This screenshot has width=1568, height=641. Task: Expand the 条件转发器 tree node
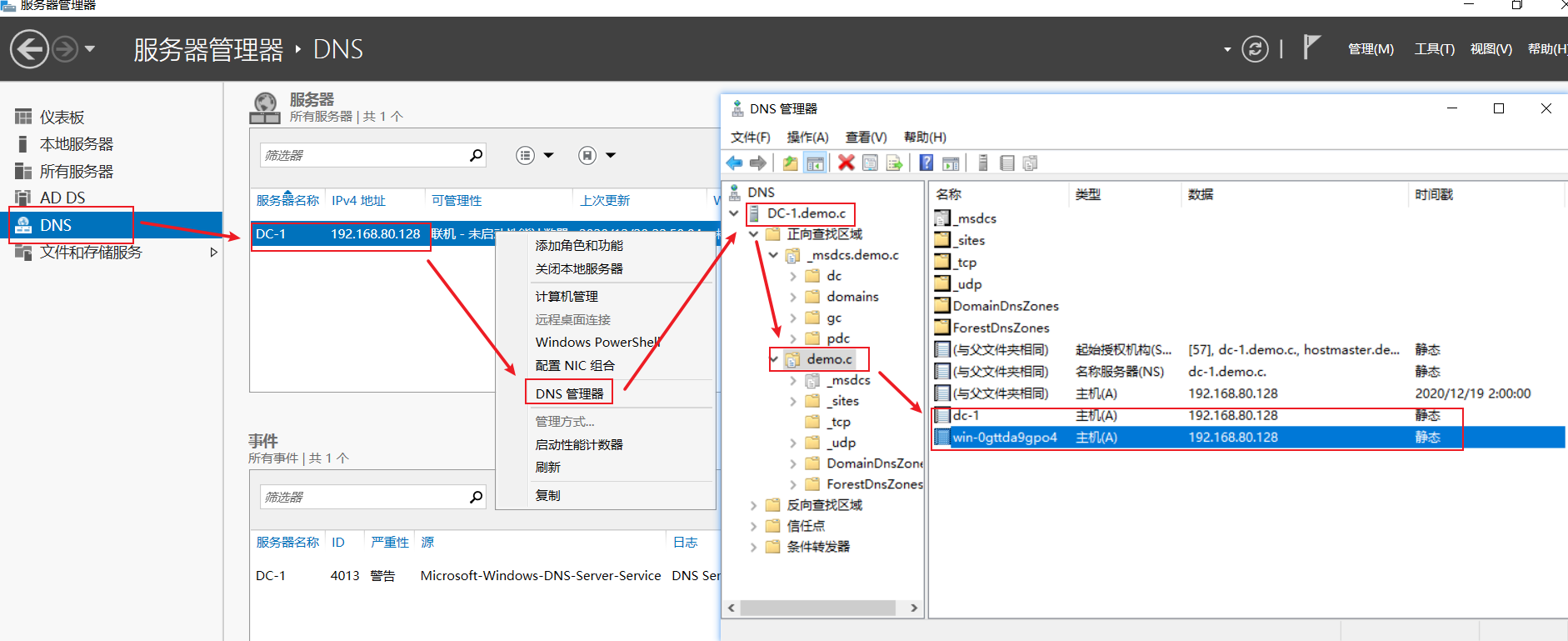tap(753, 547)
